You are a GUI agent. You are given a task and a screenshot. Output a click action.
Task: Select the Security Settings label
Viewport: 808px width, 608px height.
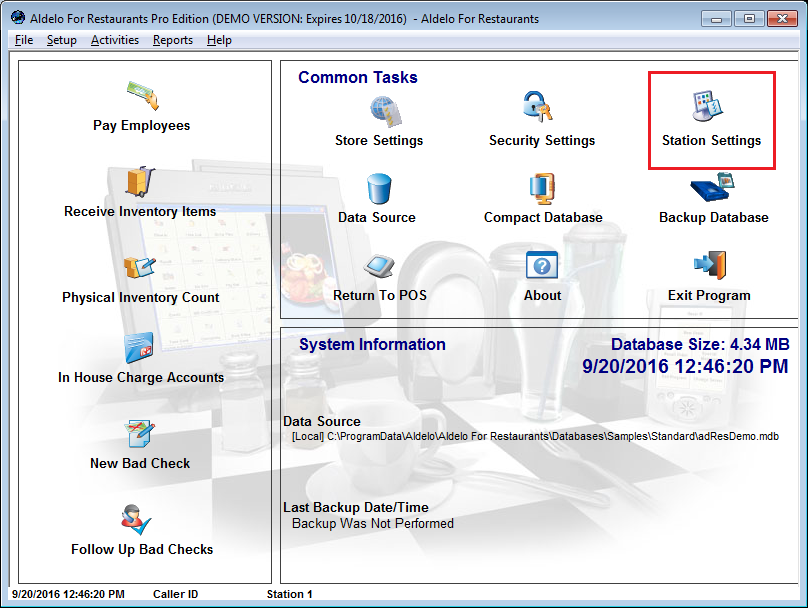[542, 141]
